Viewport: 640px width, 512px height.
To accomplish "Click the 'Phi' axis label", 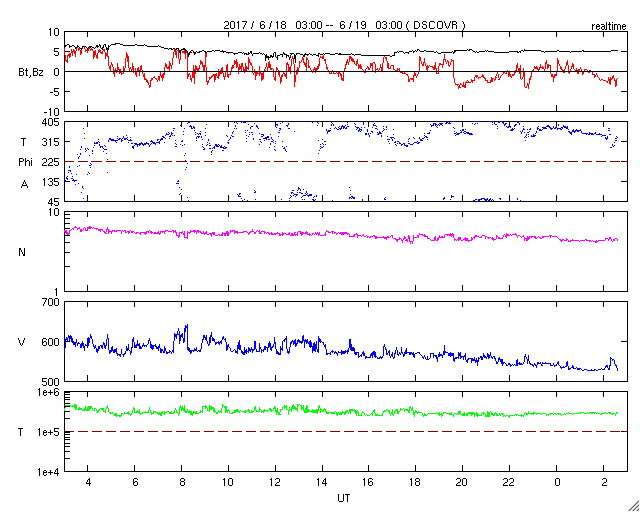I will pos(25,163).
